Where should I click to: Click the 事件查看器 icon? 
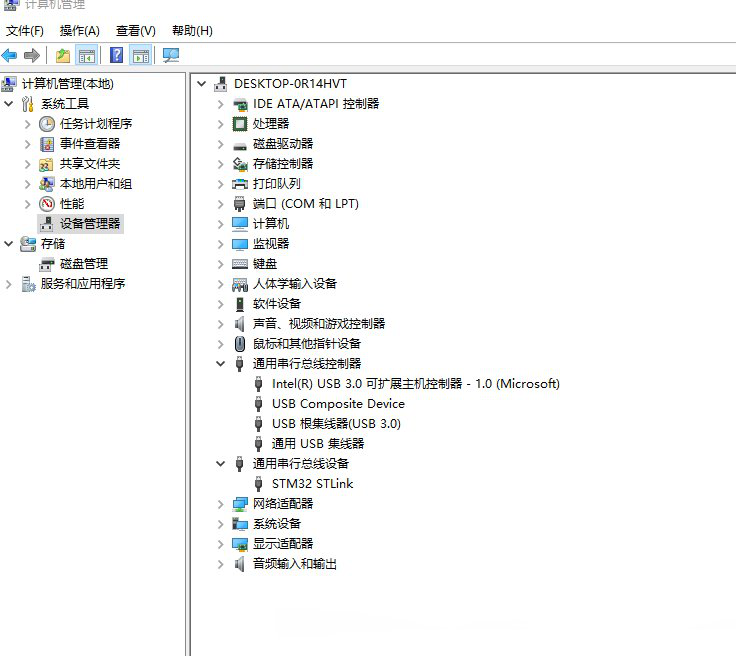coord(46,144)
